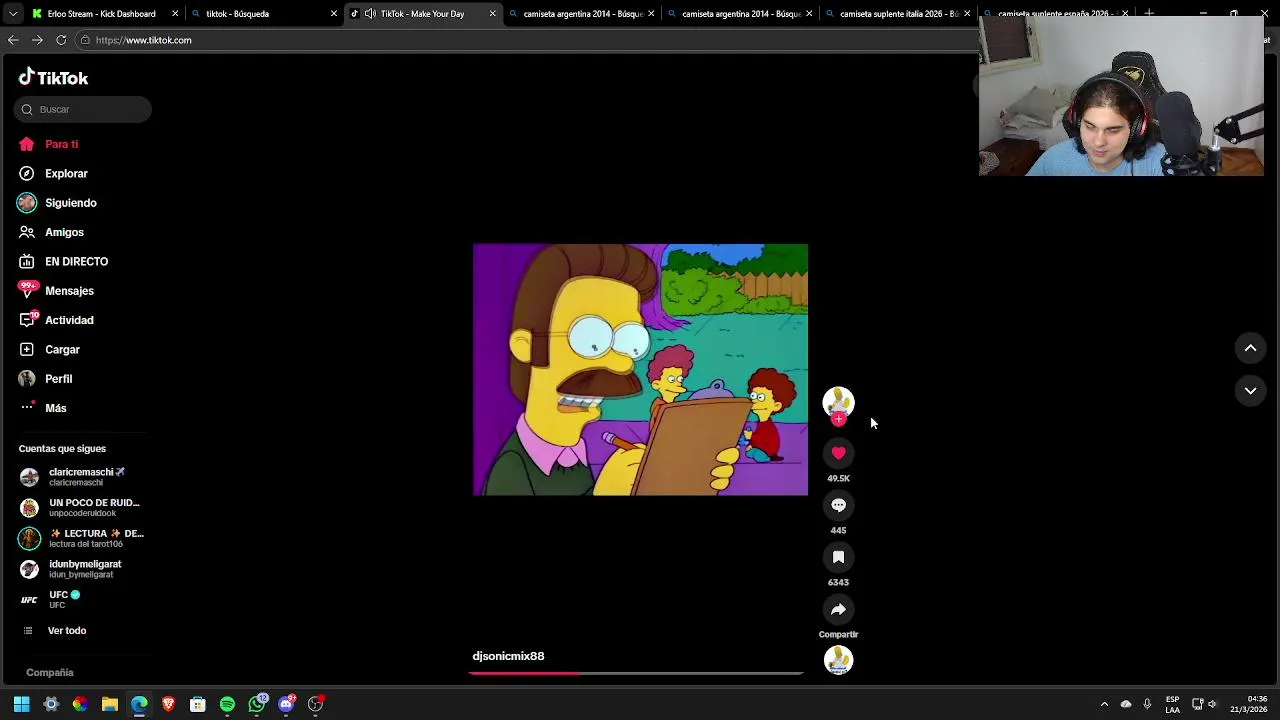Click Cuentas que sigues heading
The image size is (1280, 720).
(62, 449)
